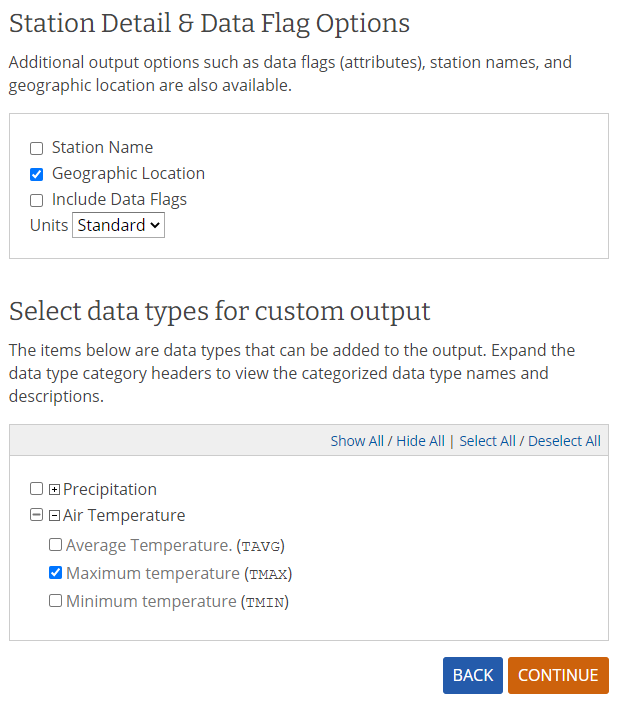Click the Deselect All link
The width and height of the screenshot is (620, 701).
(564, 441)
